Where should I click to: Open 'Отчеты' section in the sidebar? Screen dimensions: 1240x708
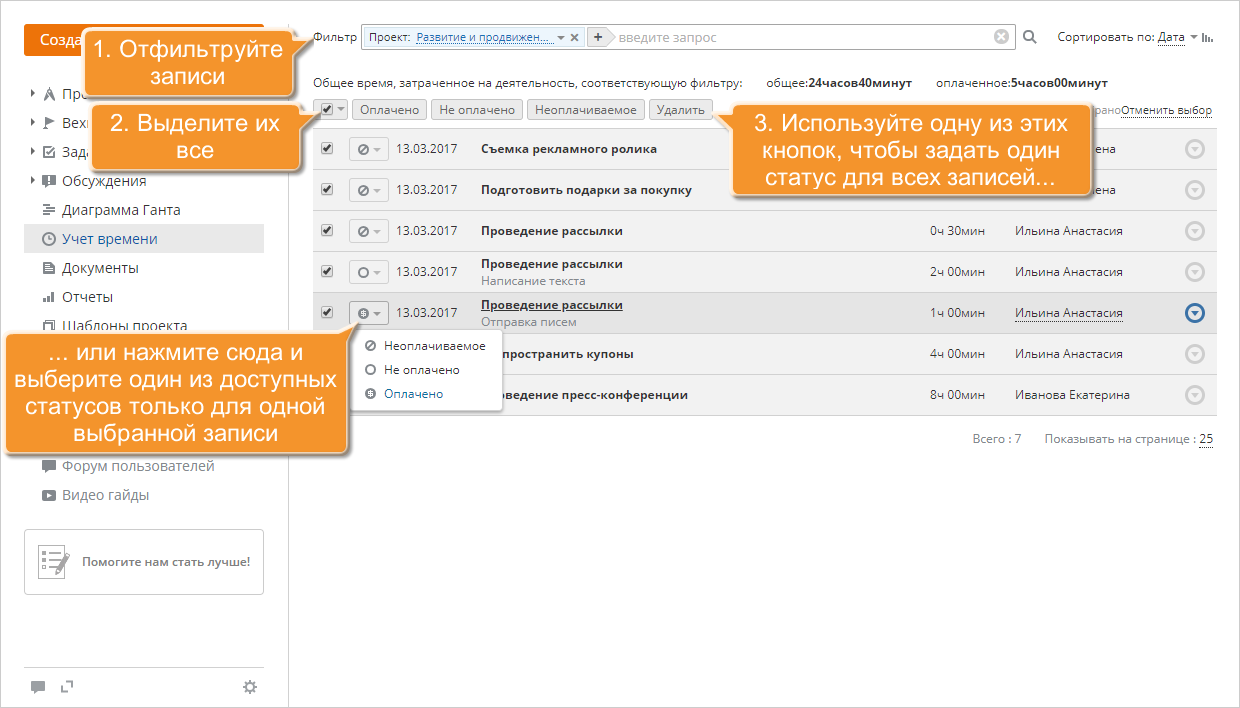(87, 297)
